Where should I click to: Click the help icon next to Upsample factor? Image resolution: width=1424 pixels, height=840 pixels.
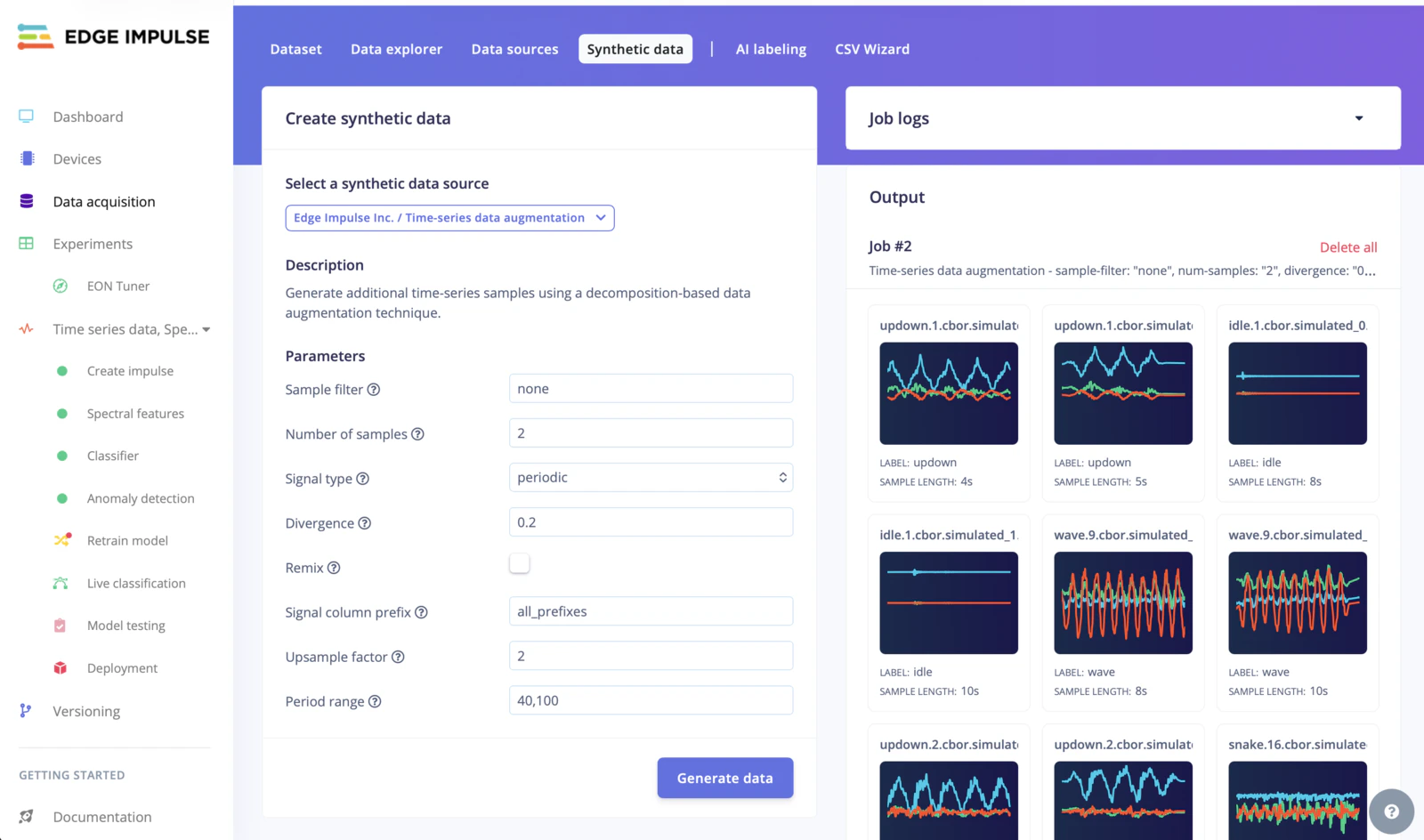point(398,656)
